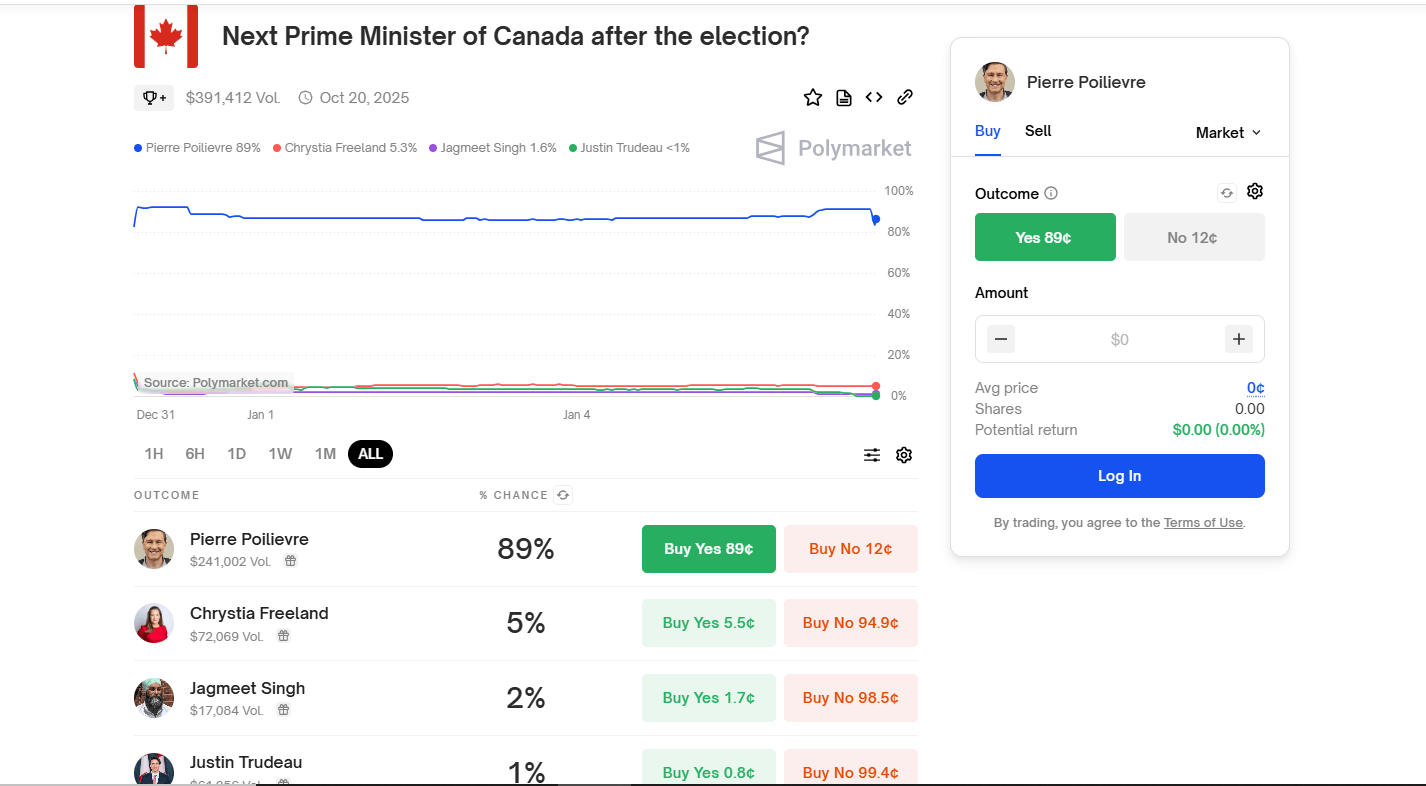The height and width of the screenshot is (786, 1426).
Task: Click the chart filter sliders icon
Action: pos(872,455)
